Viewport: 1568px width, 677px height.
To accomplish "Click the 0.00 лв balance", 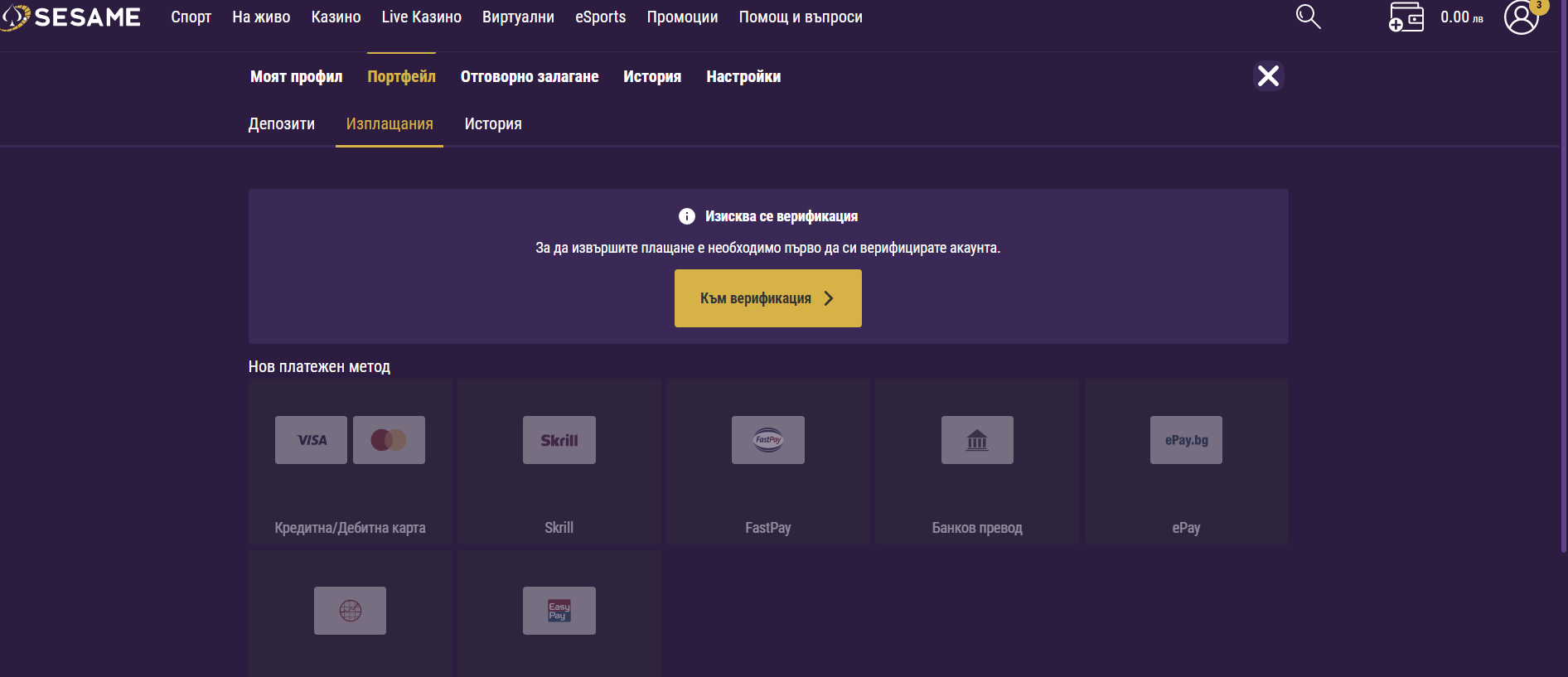I will coord(1462,17).
